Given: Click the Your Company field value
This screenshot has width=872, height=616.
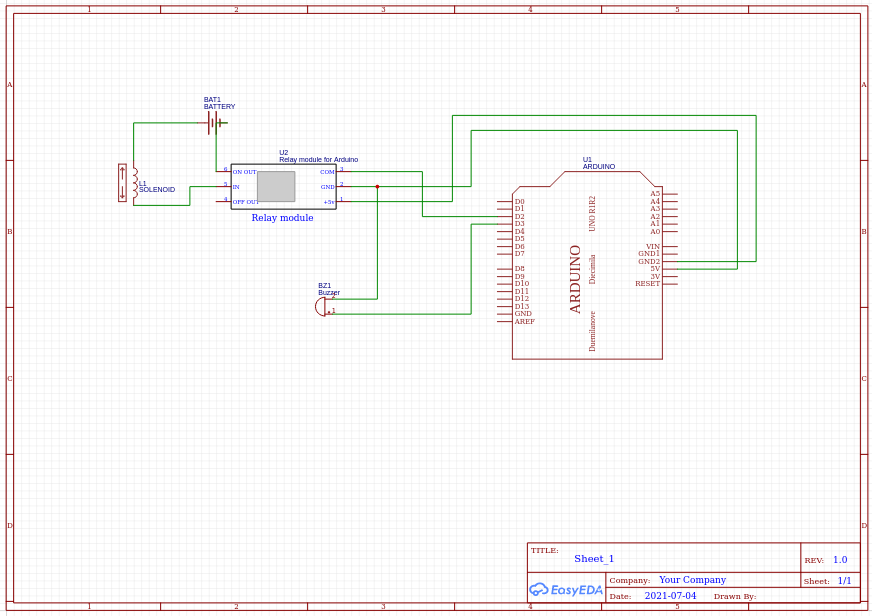Looking at the screenshot, I should (x=692, y=580).
